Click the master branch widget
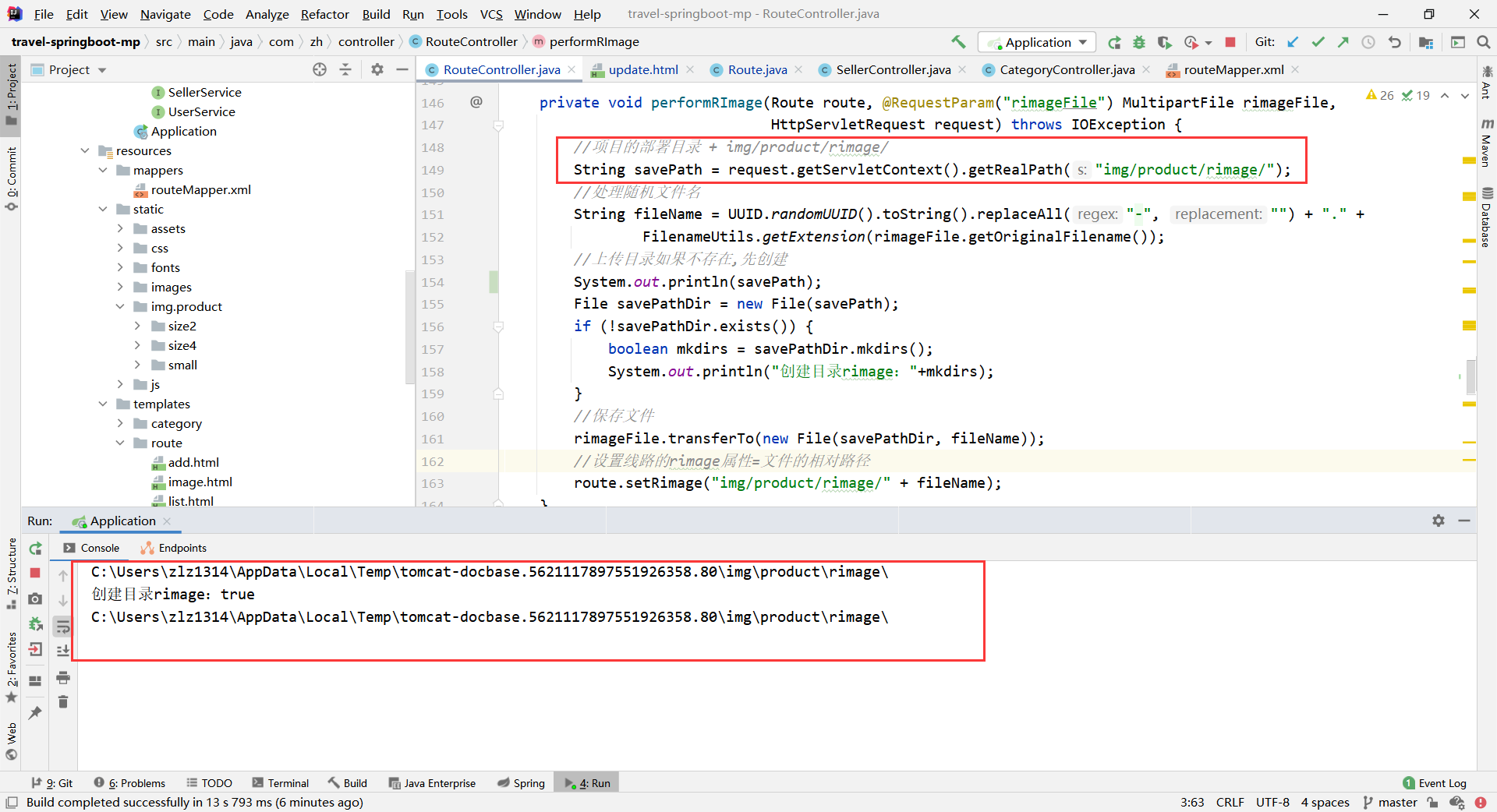1497x812 pixels. click(1390, 803)
